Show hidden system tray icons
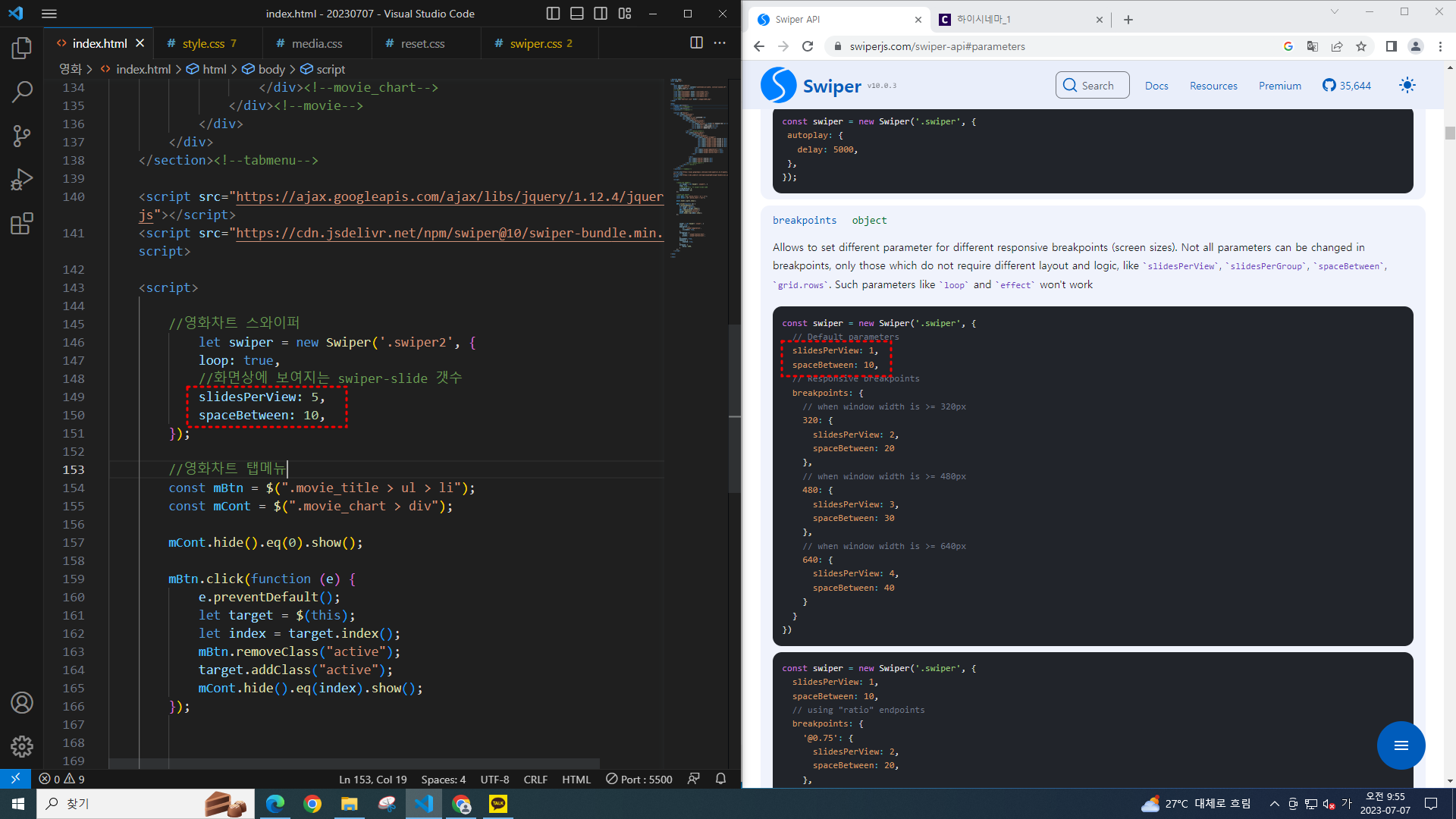 tap(1274, 804)
